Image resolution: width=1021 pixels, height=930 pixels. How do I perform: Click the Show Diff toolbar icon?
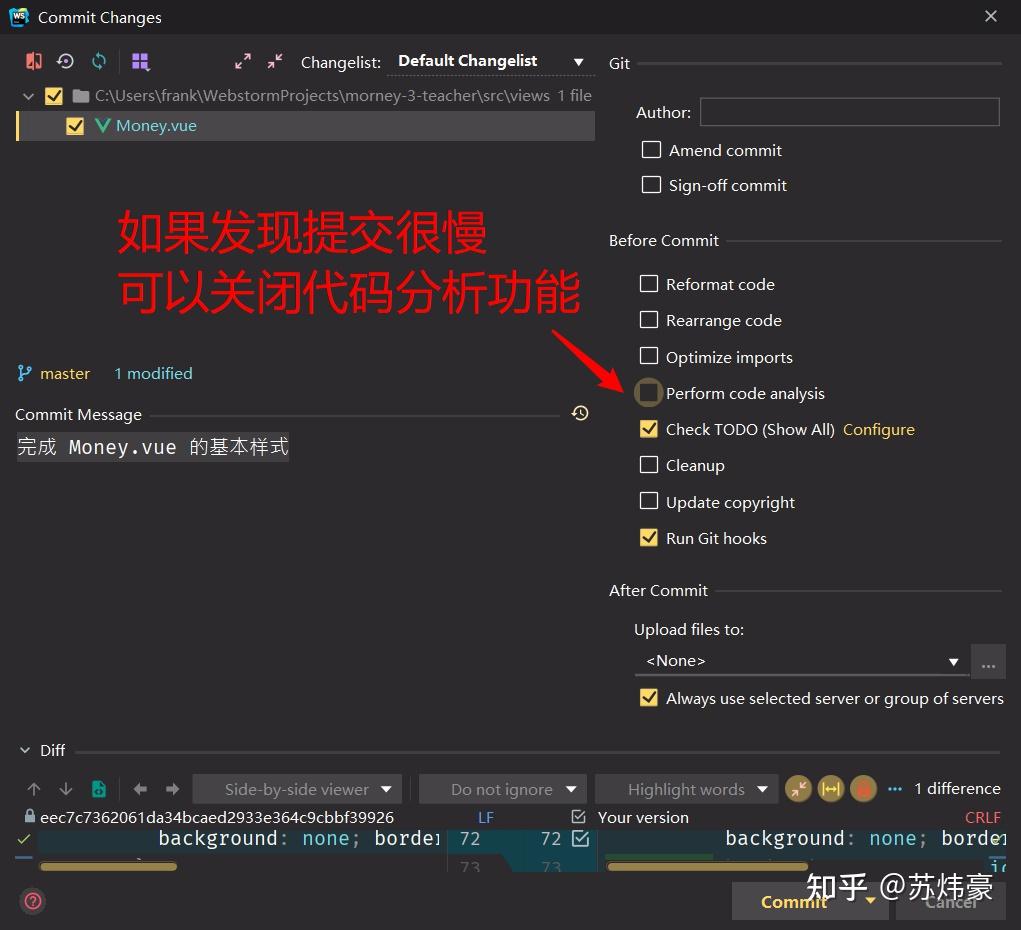(33, 61)
